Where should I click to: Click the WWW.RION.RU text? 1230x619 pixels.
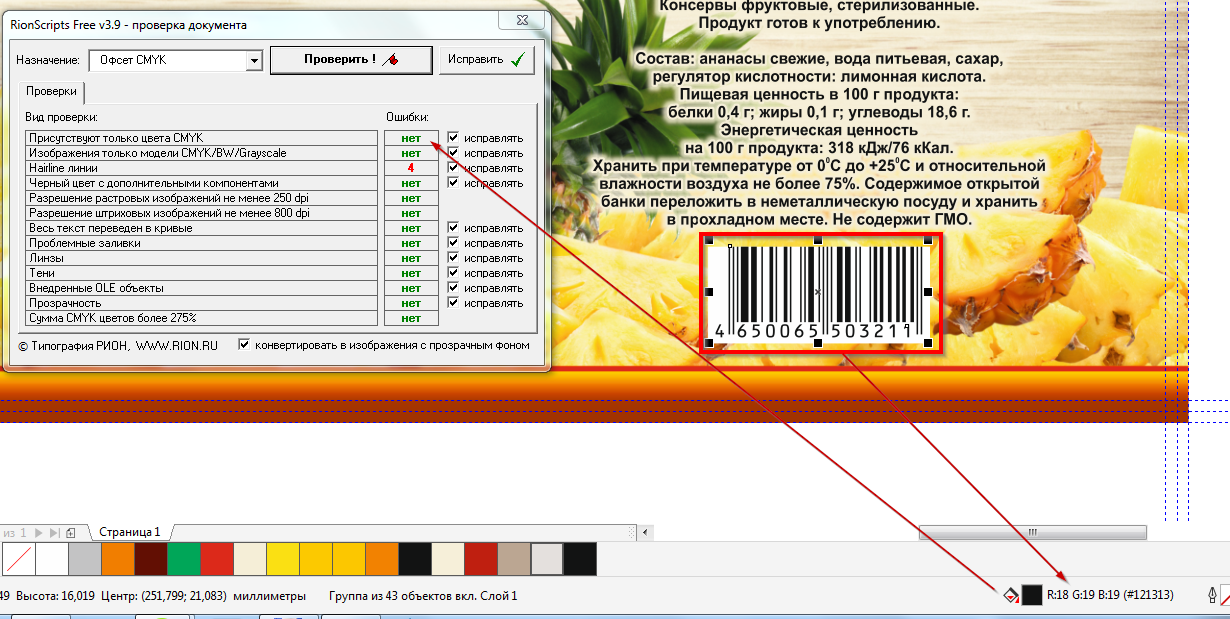[x=177, y=345]
